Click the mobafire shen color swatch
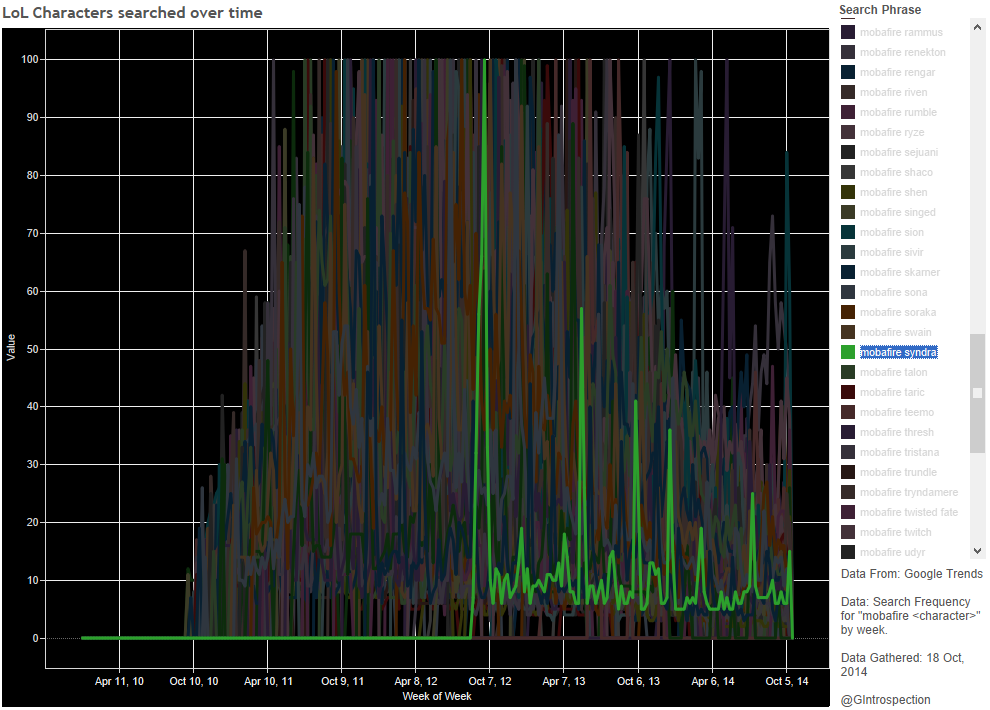This screenshot has height=710, width=990. [848, 192]
